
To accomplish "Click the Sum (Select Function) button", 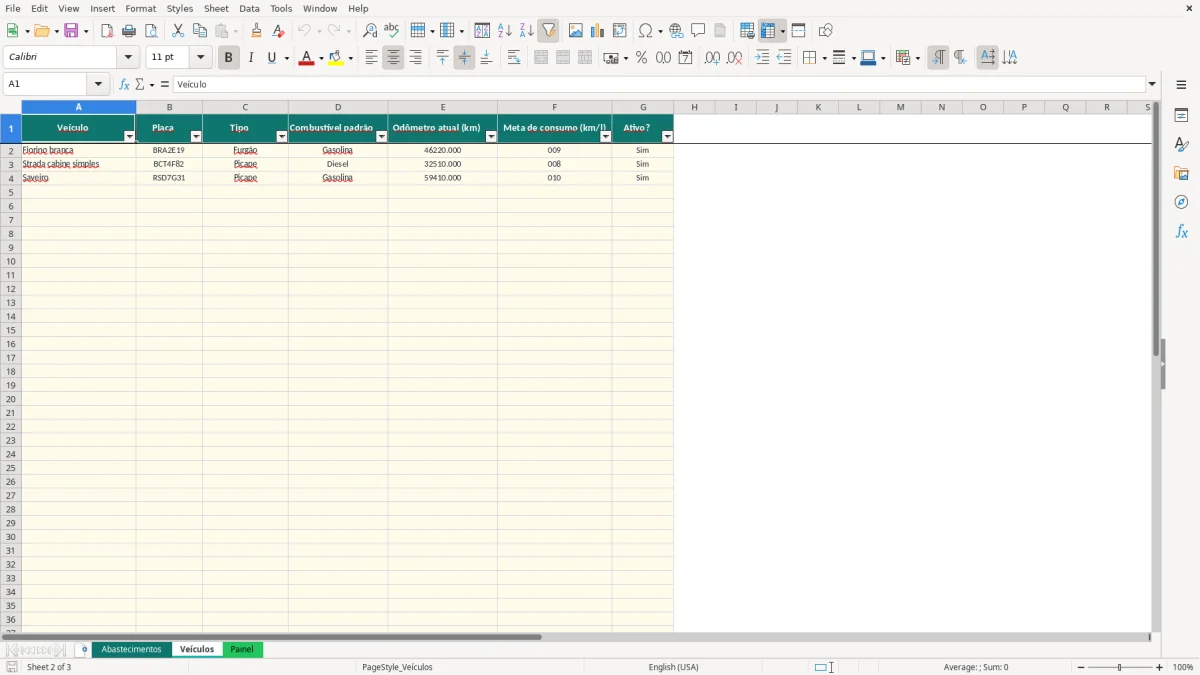I will [x=139, y=85].
